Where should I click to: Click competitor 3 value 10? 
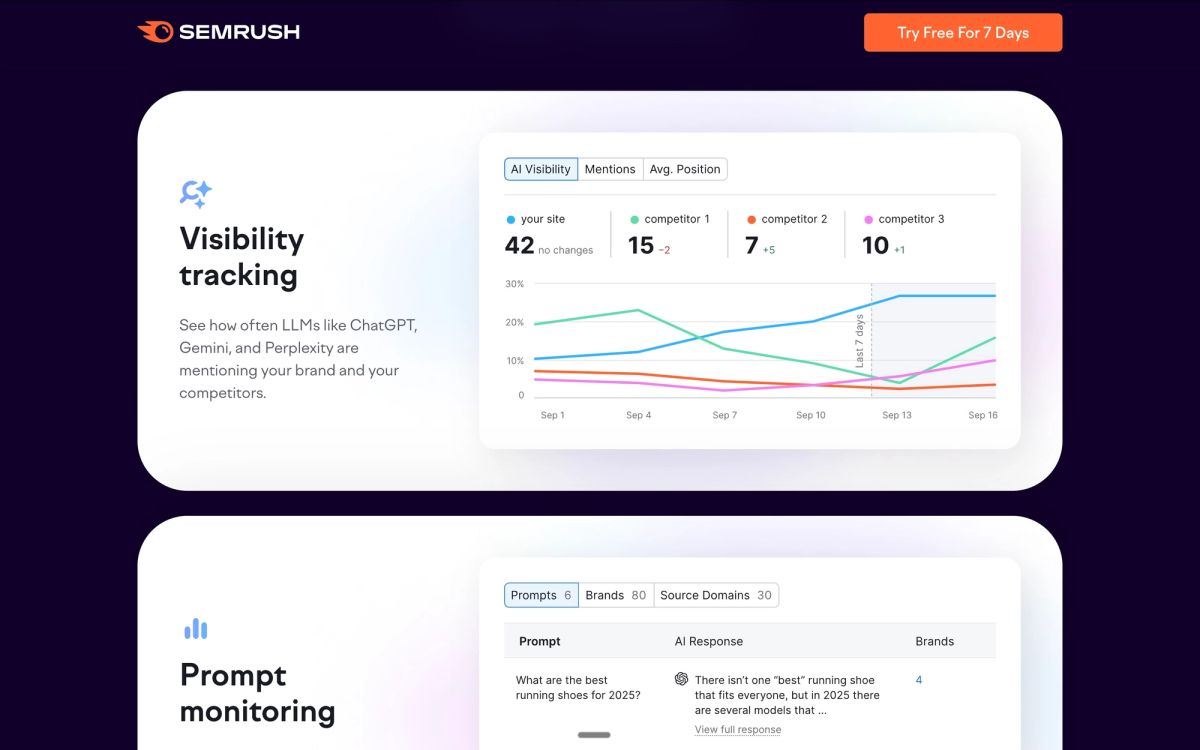[x=875, y=245]
